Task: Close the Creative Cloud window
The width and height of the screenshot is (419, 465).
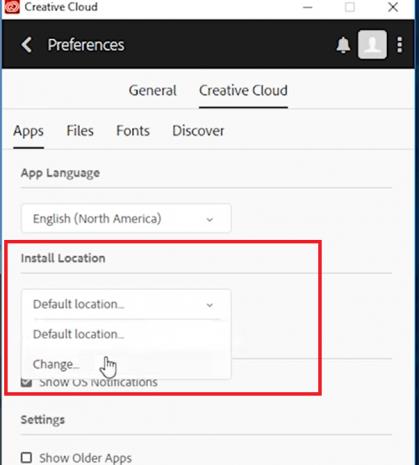Action: tap(393, 7)
